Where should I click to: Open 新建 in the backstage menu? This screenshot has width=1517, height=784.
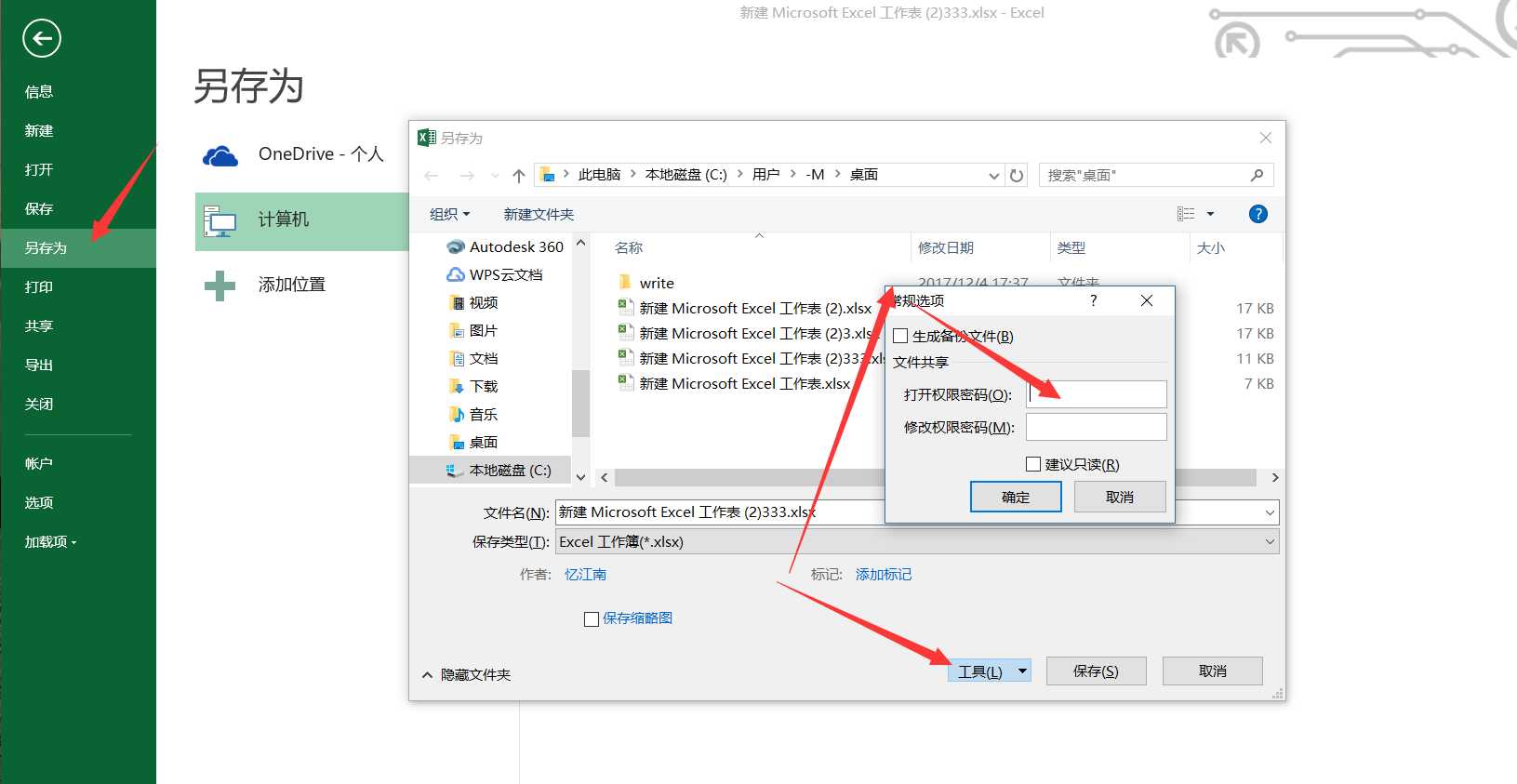point(39,130)
